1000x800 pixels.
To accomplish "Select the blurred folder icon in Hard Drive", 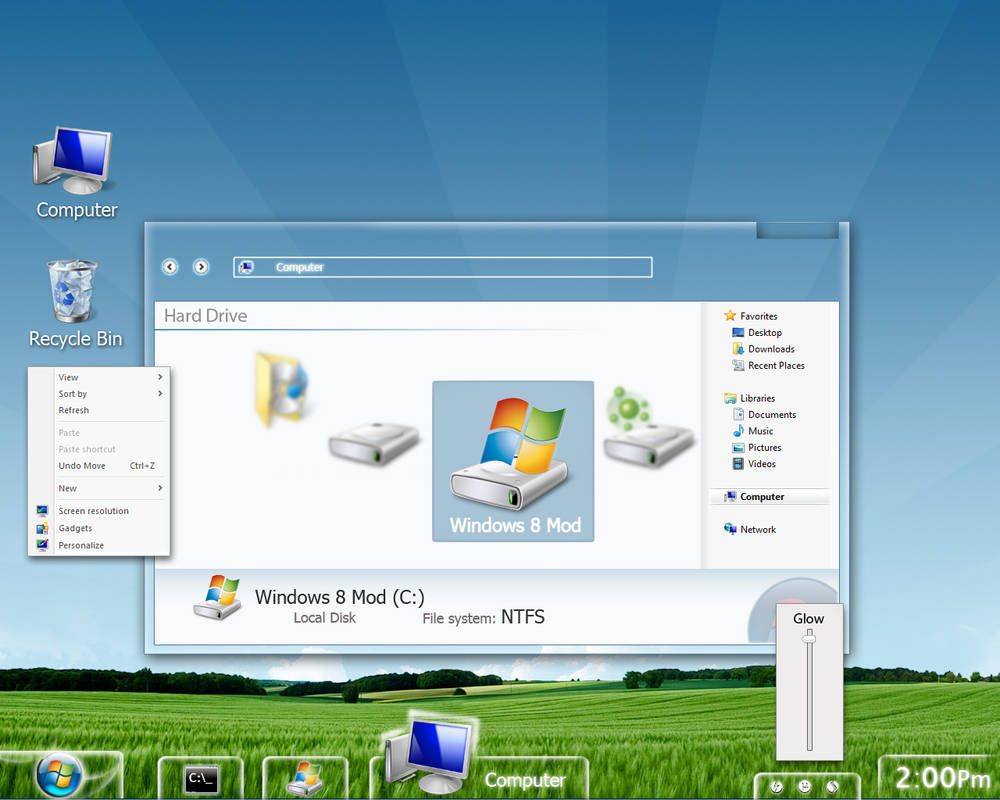I will [x=281, y=389].
